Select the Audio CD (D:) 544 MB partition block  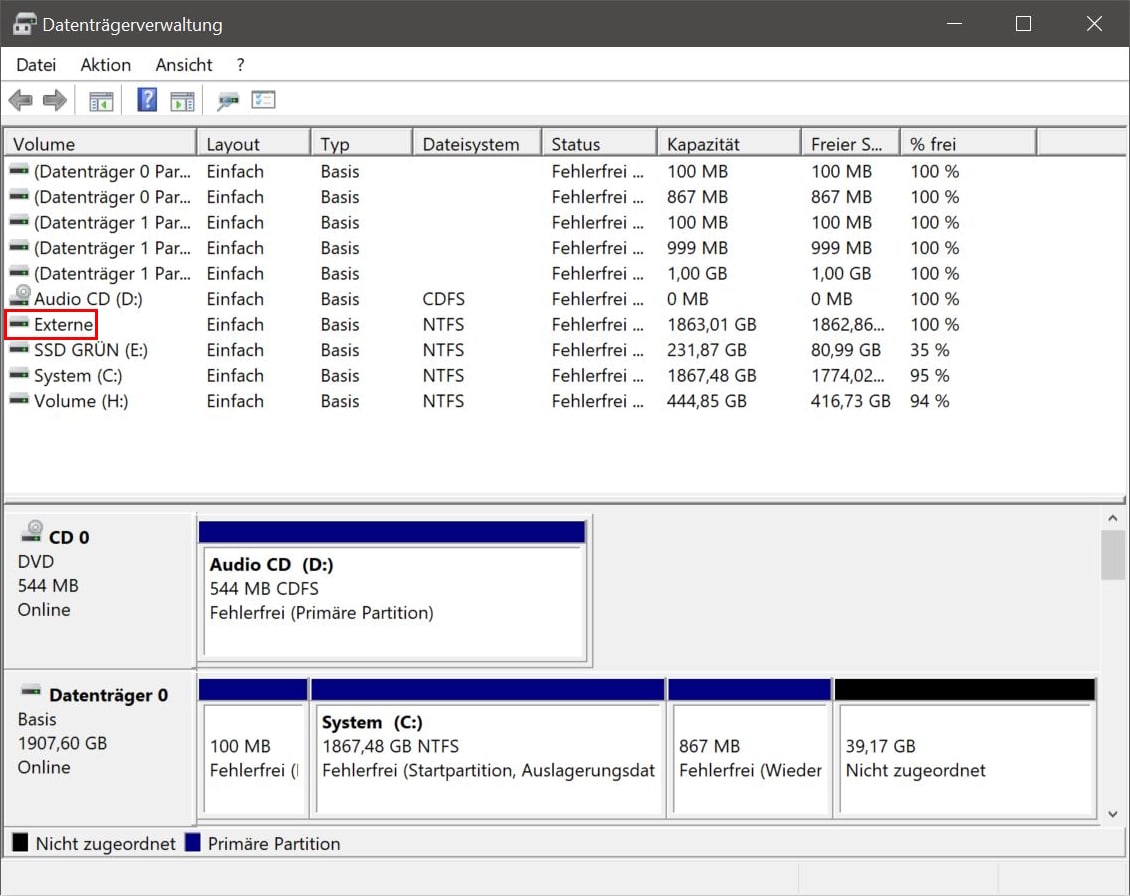[393, 591]
